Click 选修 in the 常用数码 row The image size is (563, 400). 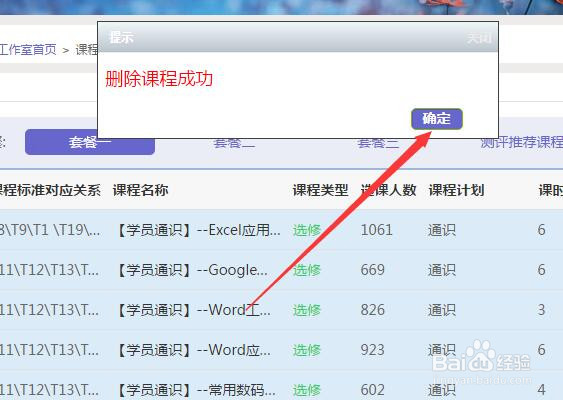[x=307, y=390]
